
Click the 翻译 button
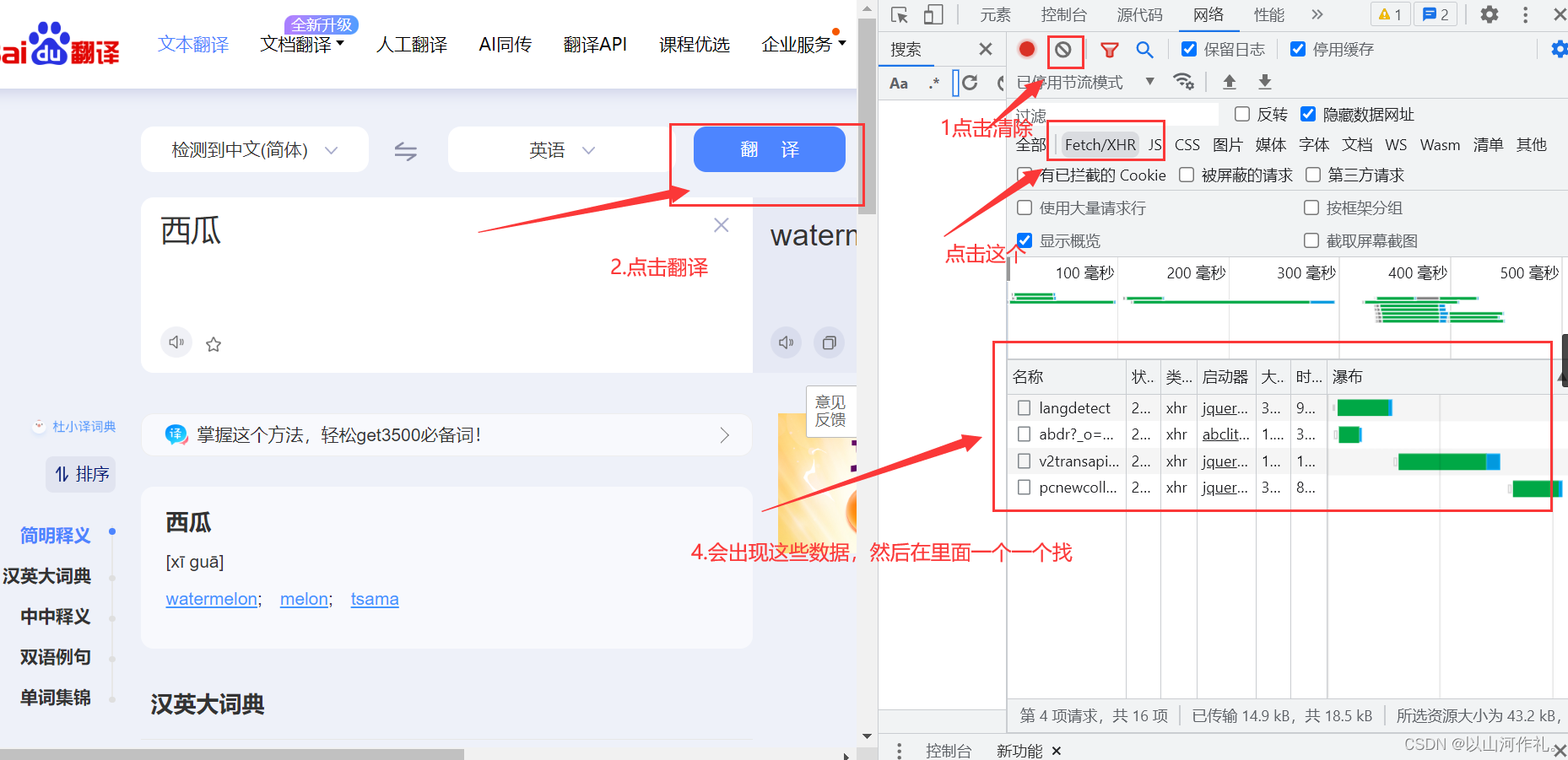(x=769, y=149)
